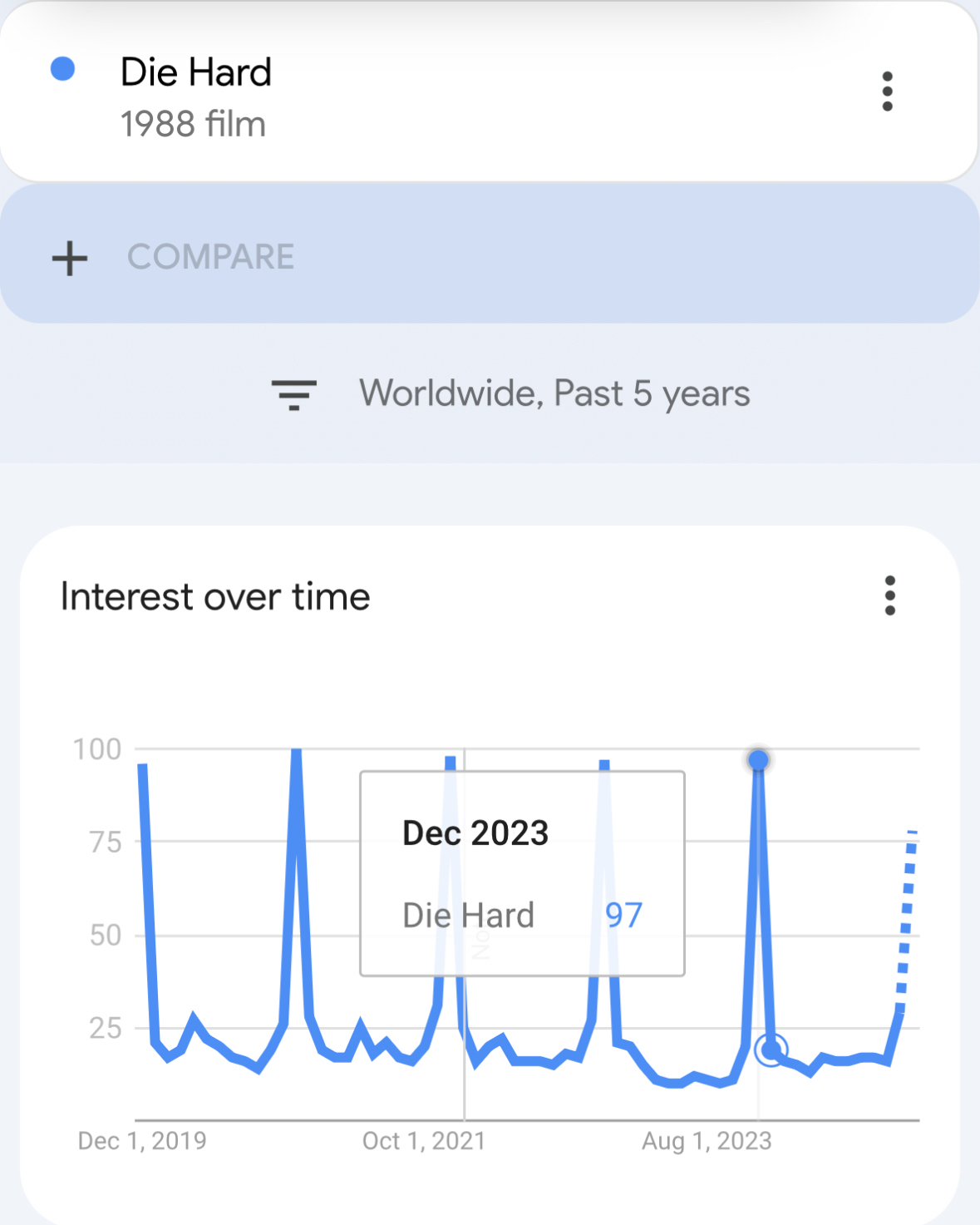This screenshot has height=1225, width=980.
Task: Click the plus icon beside COMPARE
Action: pos(70,258)
